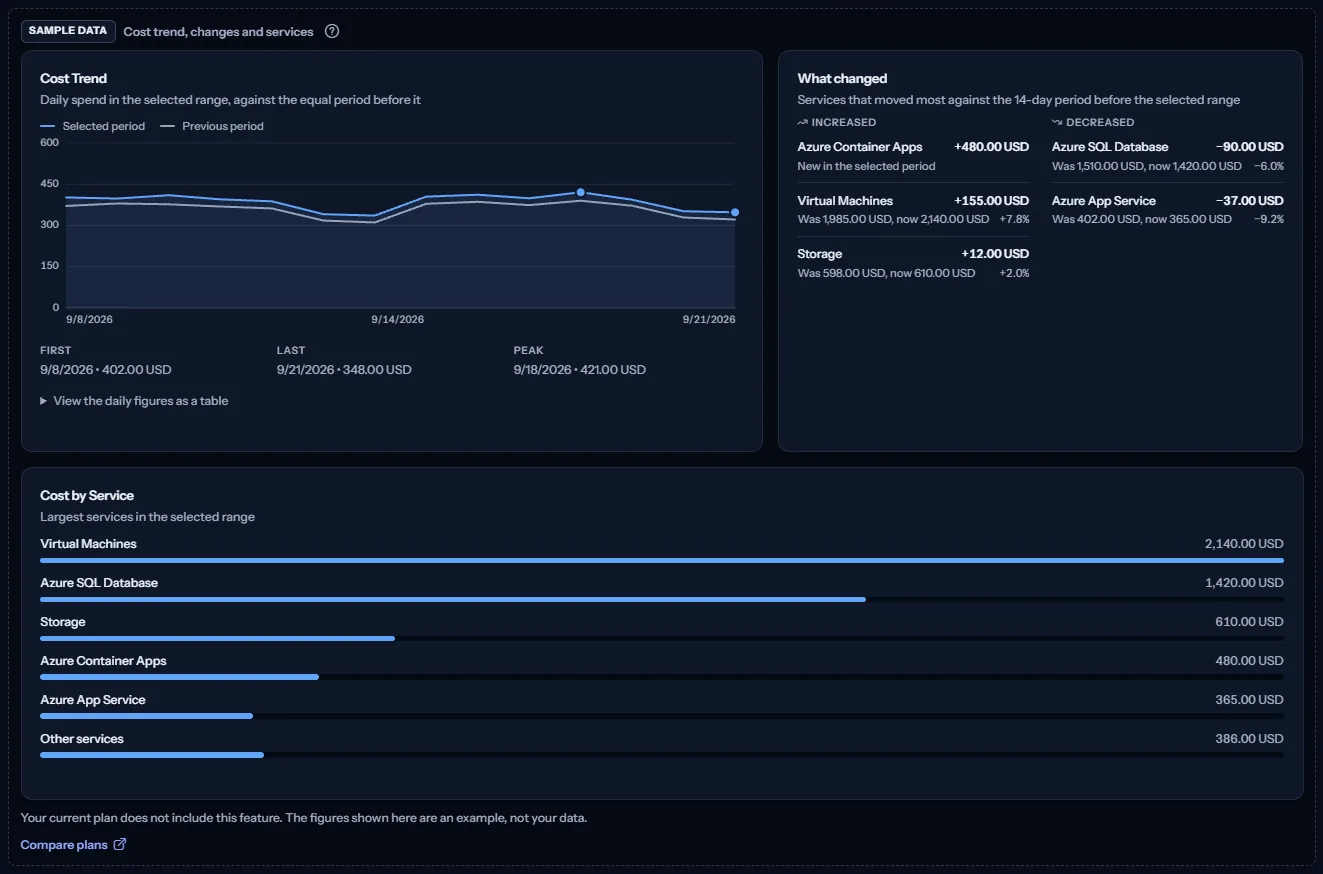Click the last data point on the chart

point(735,212)
